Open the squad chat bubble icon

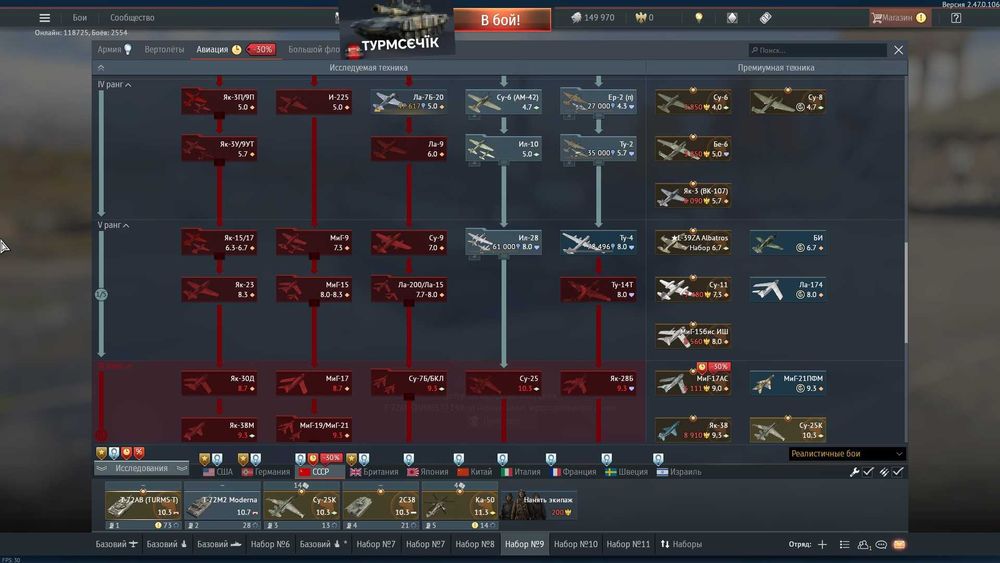point(881,545)
